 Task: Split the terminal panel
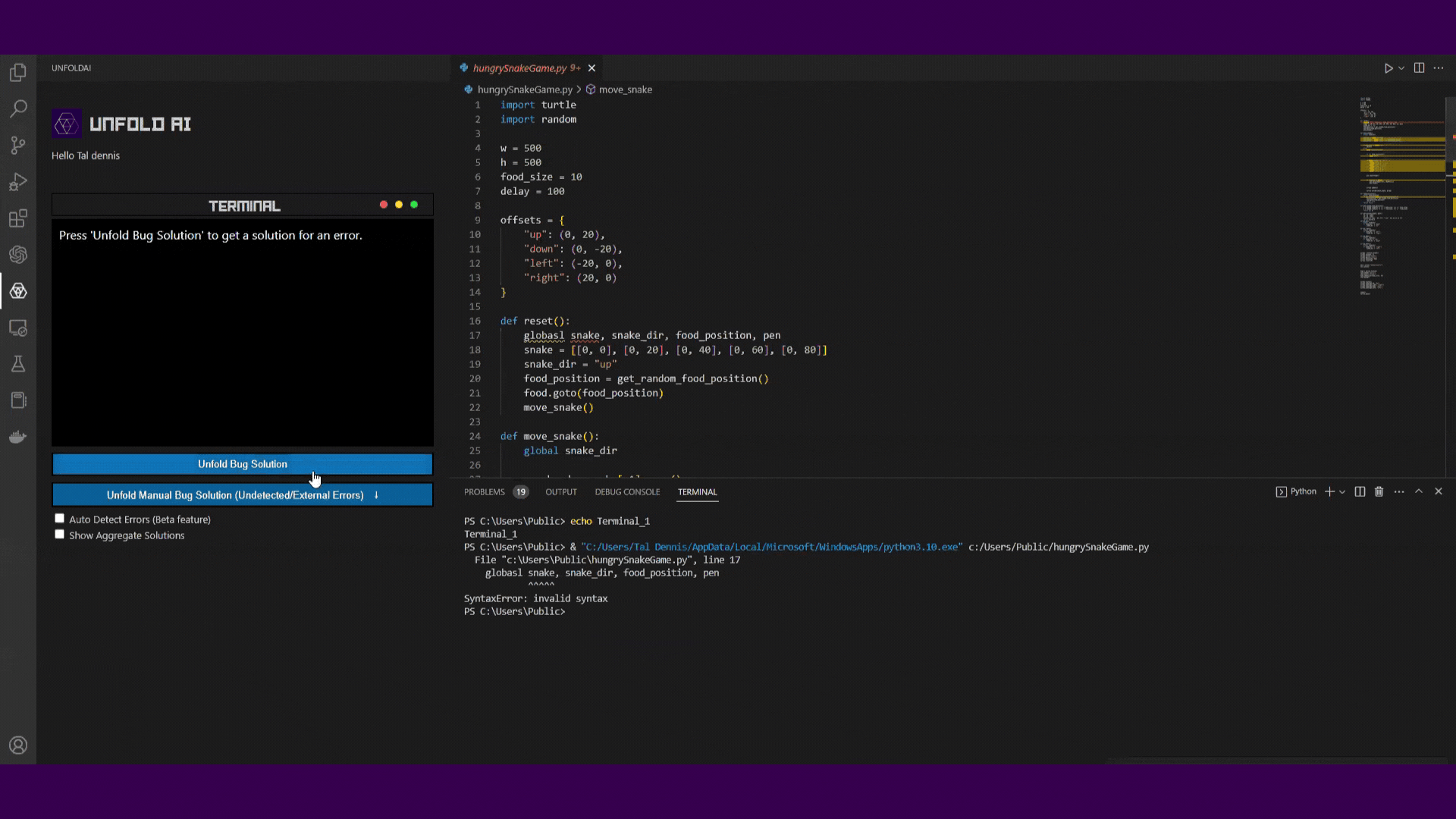(x=1360, y=491)
